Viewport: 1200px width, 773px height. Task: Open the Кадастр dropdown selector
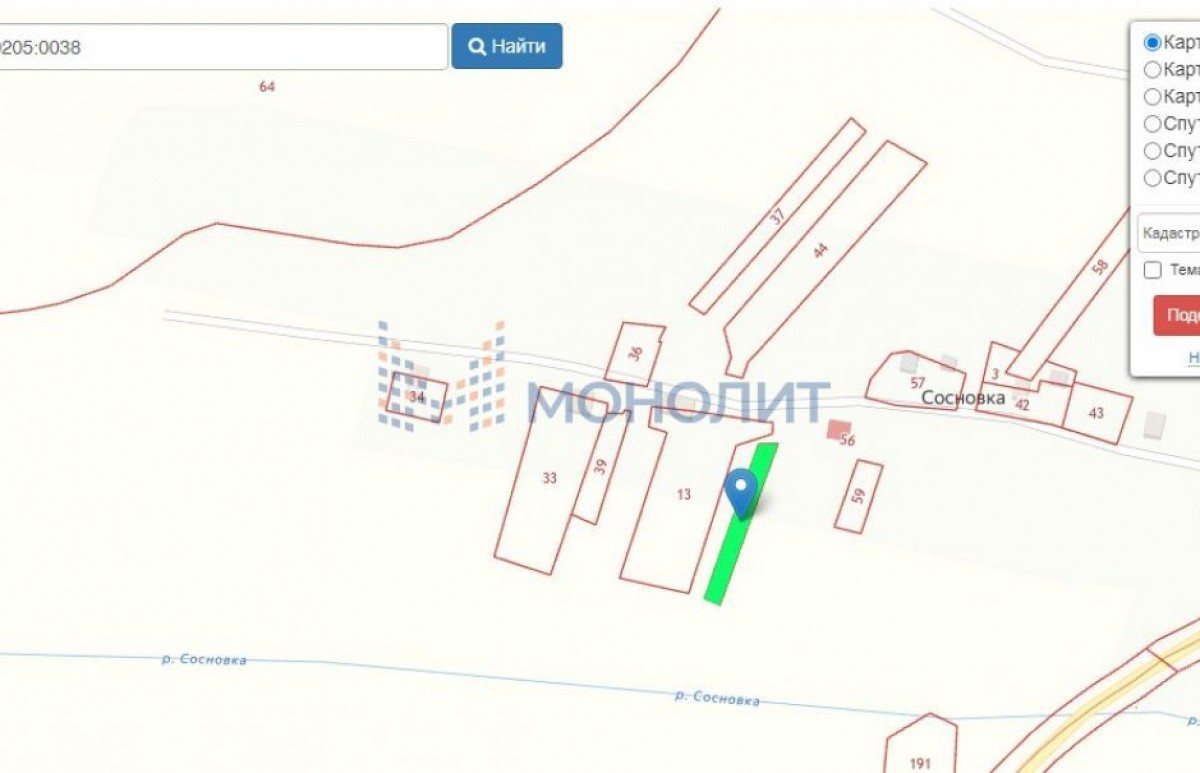(1169, 232)
